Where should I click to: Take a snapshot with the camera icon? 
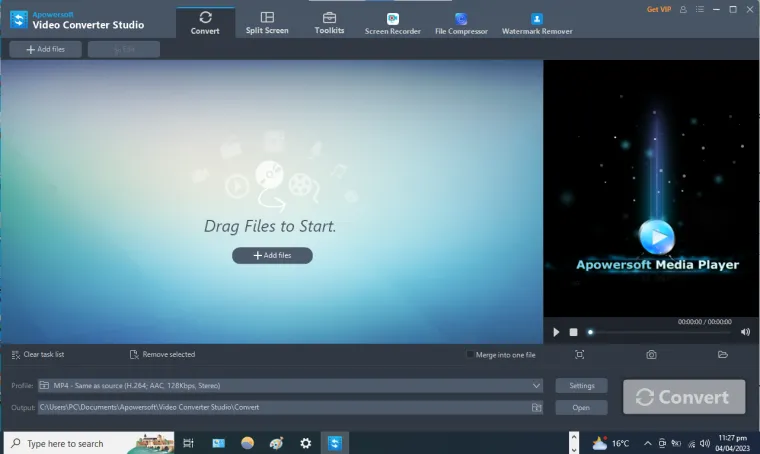[651, 355]
